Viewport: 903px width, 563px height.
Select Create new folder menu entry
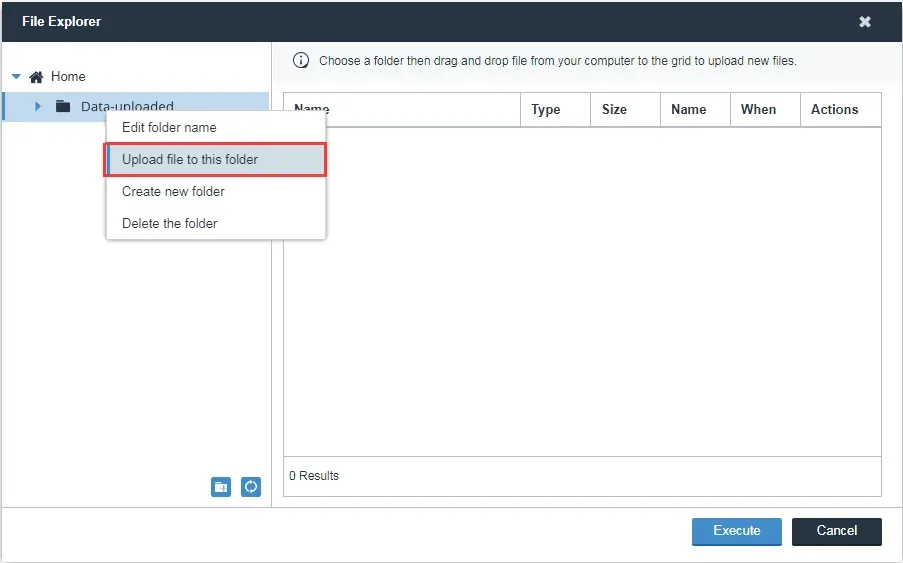[216, 192]
